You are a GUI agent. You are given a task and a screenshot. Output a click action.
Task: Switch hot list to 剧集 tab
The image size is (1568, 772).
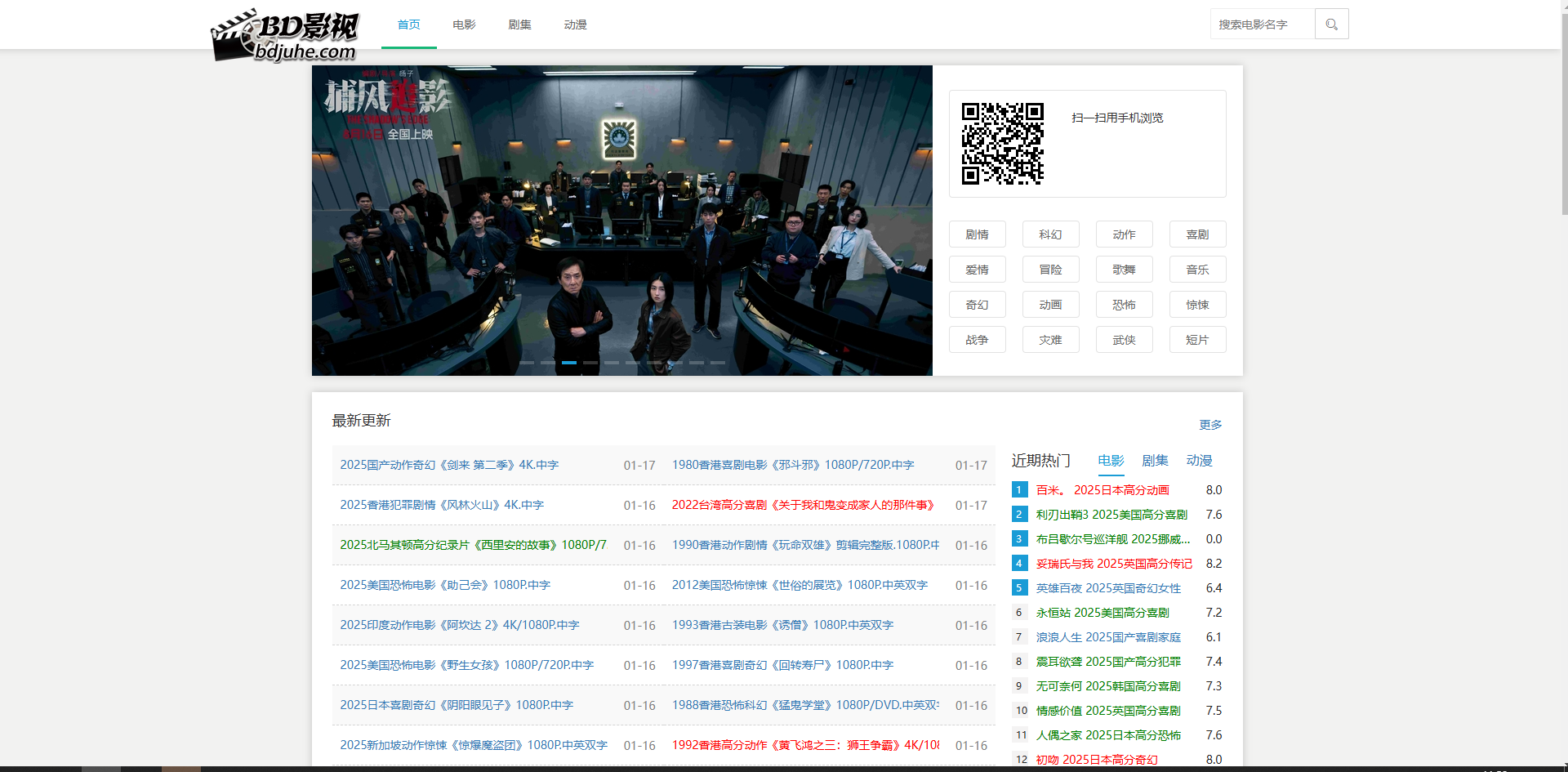tap(1154, 461)
